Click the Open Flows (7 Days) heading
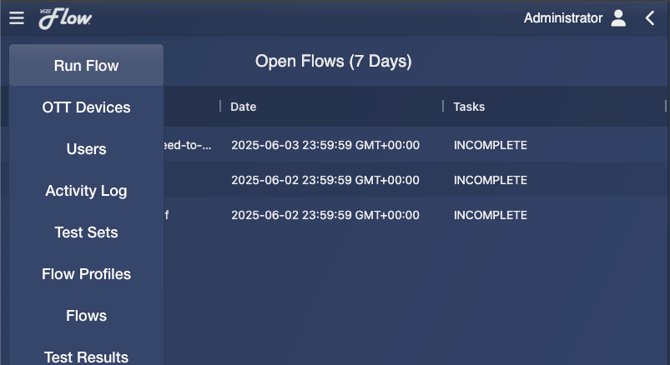This screenshot has width=670, height=365. click(x=333, y=61)
